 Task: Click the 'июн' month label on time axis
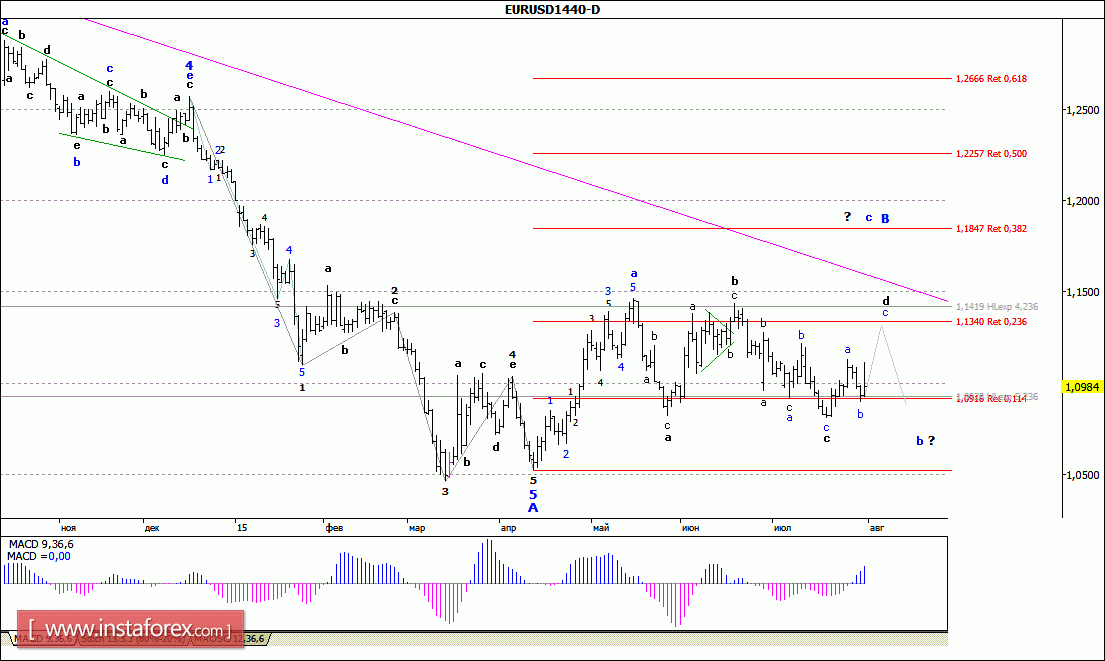[691, 528]
